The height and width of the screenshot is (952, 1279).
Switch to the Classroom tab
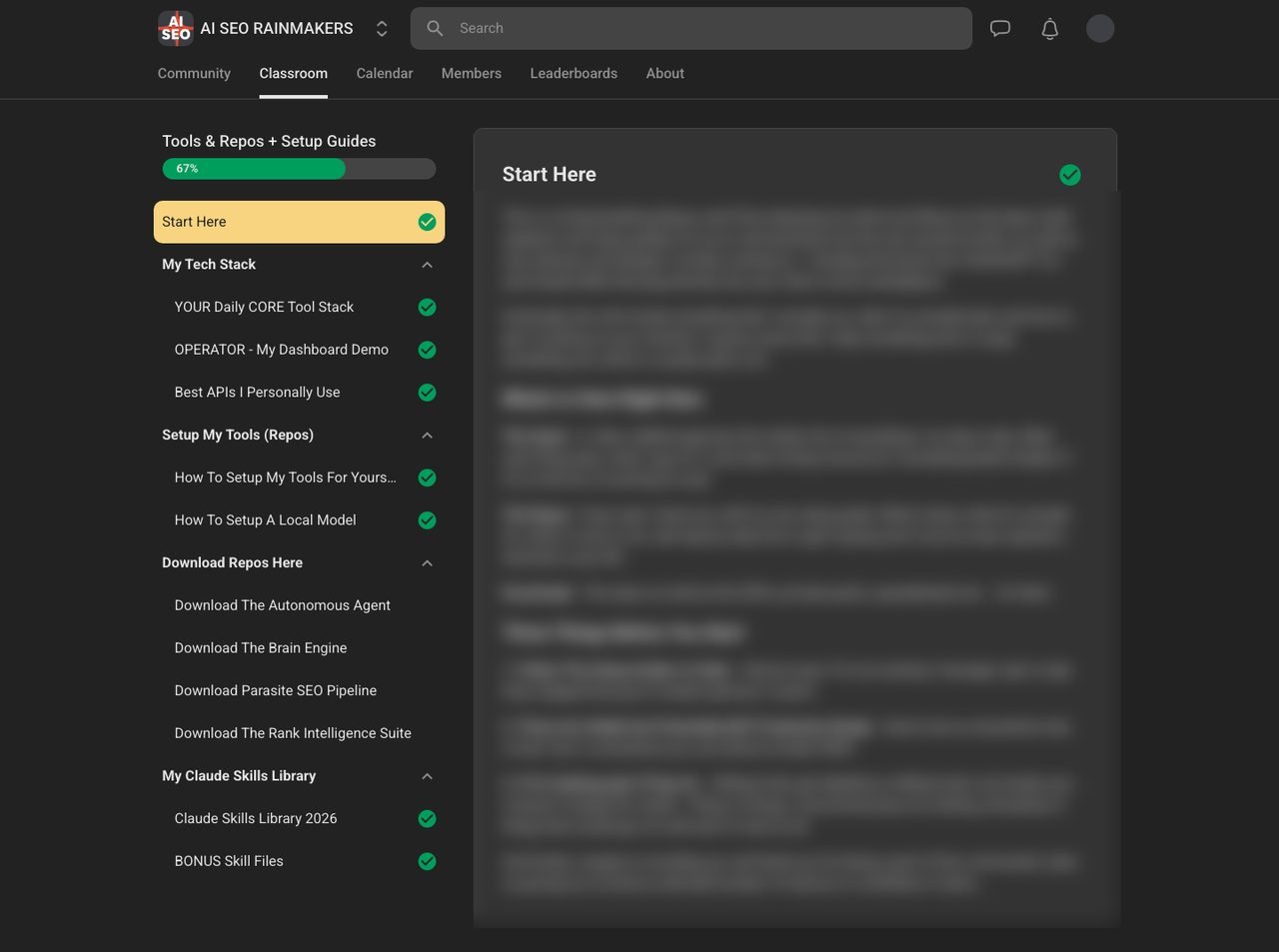click(x=293, y=73)
